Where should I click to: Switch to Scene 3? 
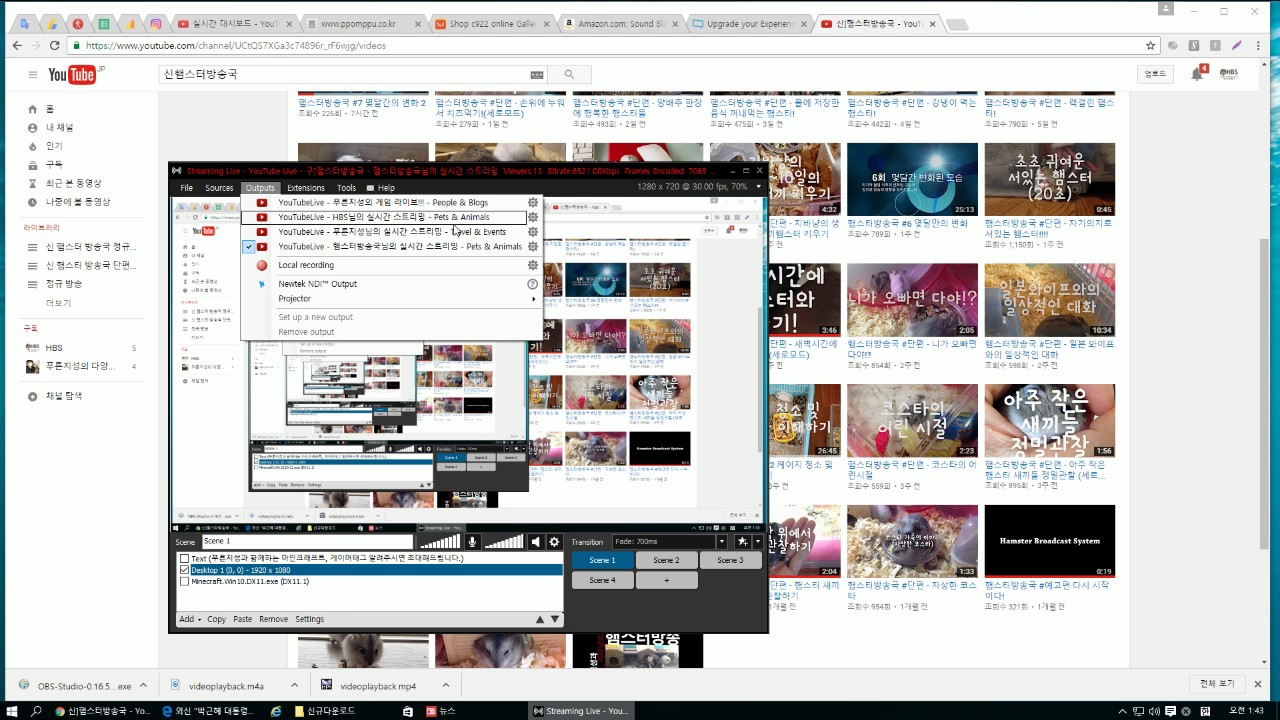730,560
